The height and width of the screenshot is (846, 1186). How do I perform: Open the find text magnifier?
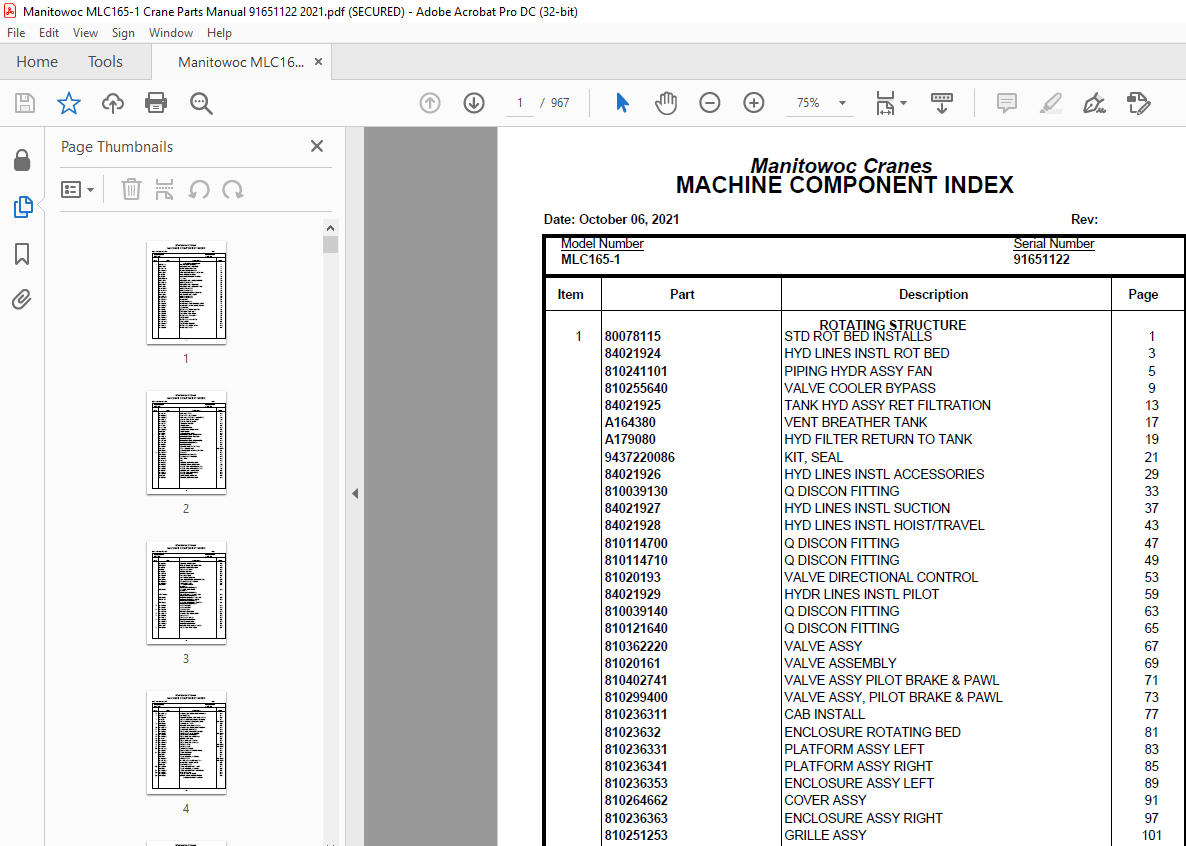point(201,103)
